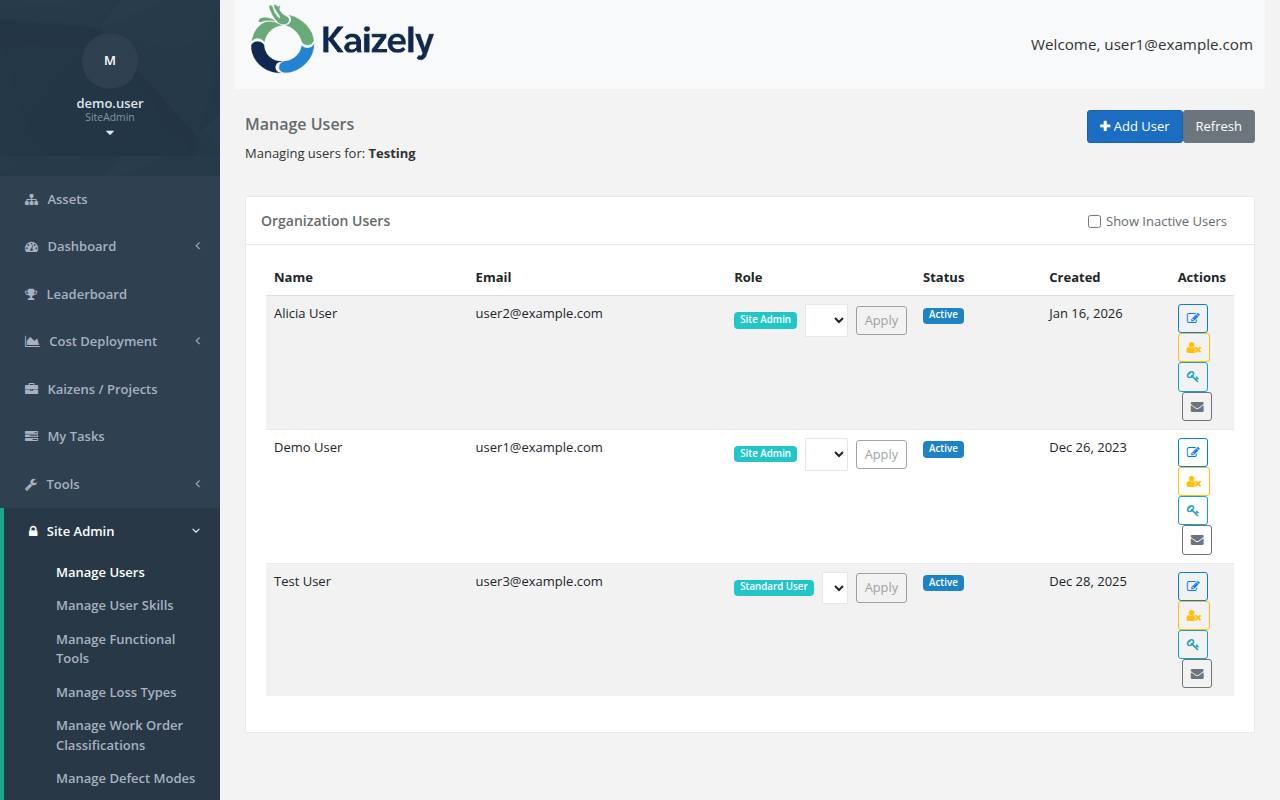Click the briefcase icon for Kaizens / Projects
The height and width of the screenshot is (800, 1280).
(x=31, y=389)
